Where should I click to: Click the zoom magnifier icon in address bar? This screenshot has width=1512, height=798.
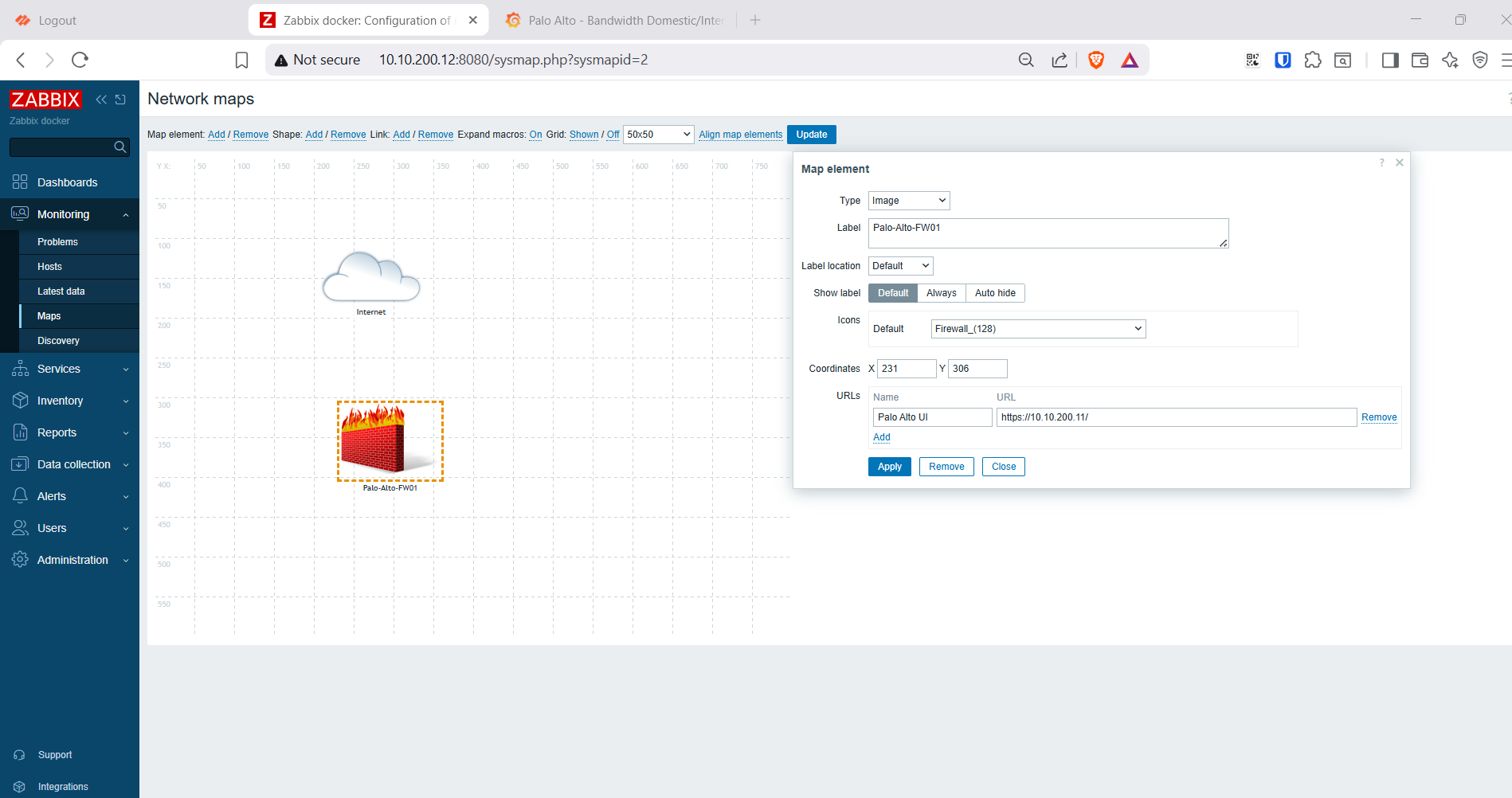click(1026, 60)
